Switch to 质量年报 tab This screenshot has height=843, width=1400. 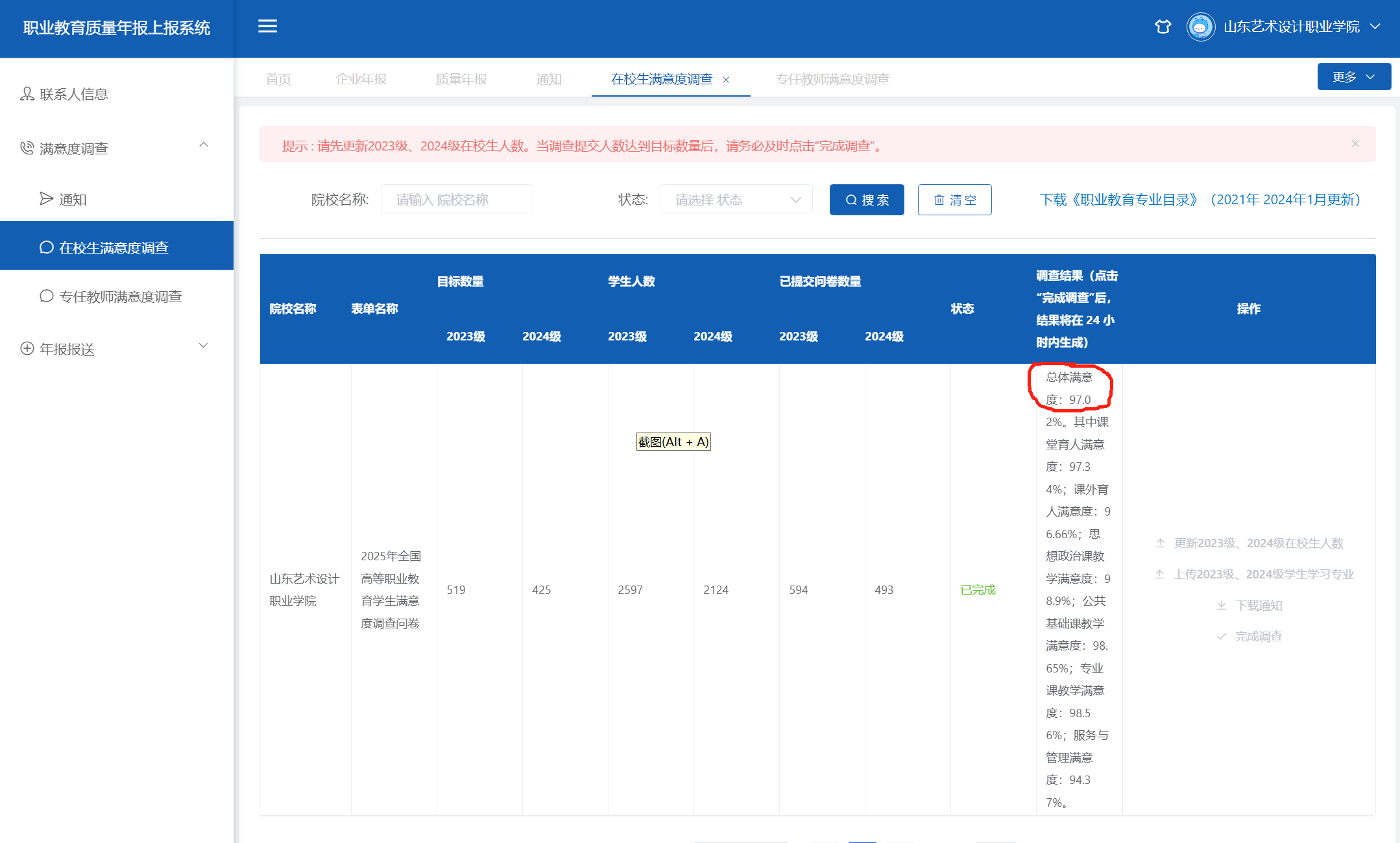coord(461,79)
